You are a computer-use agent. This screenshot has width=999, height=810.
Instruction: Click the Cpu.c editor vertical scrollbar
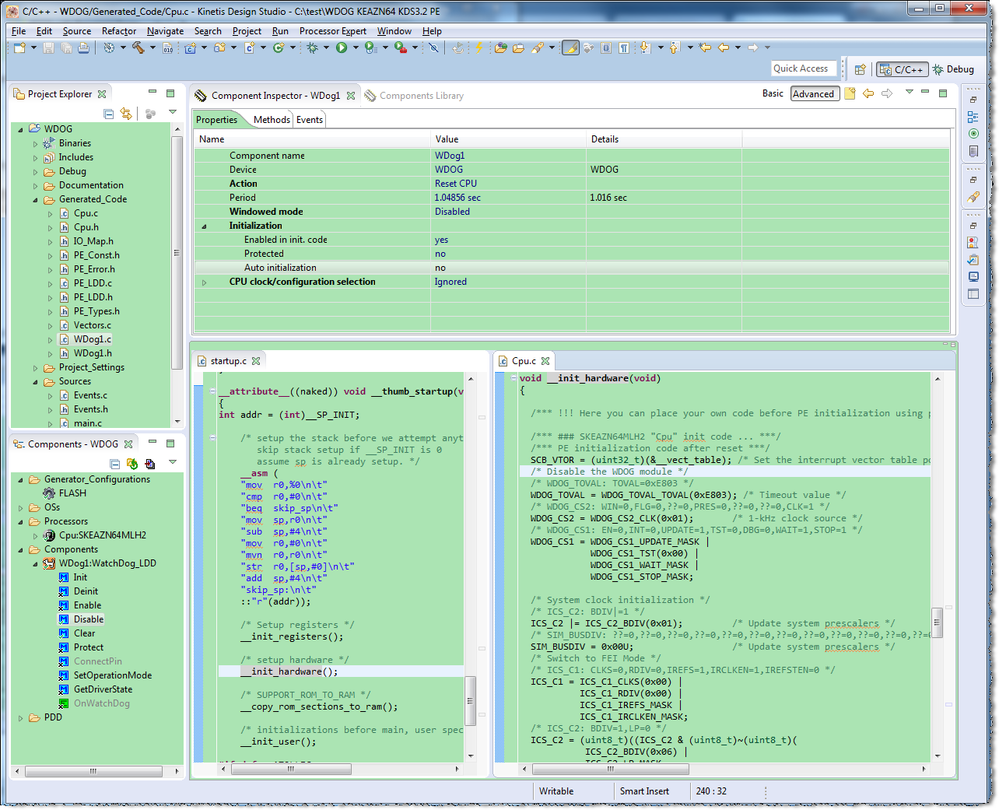point(937,621)
